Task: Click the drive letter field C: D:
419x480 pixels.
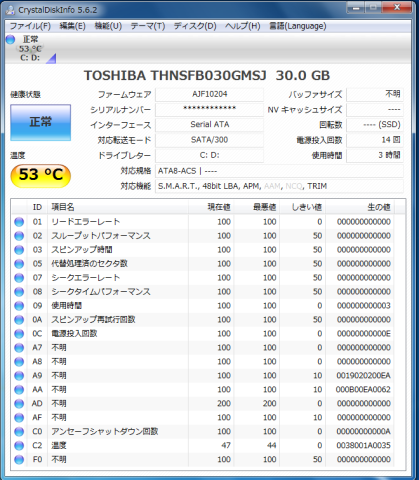Action: point(209,155)
